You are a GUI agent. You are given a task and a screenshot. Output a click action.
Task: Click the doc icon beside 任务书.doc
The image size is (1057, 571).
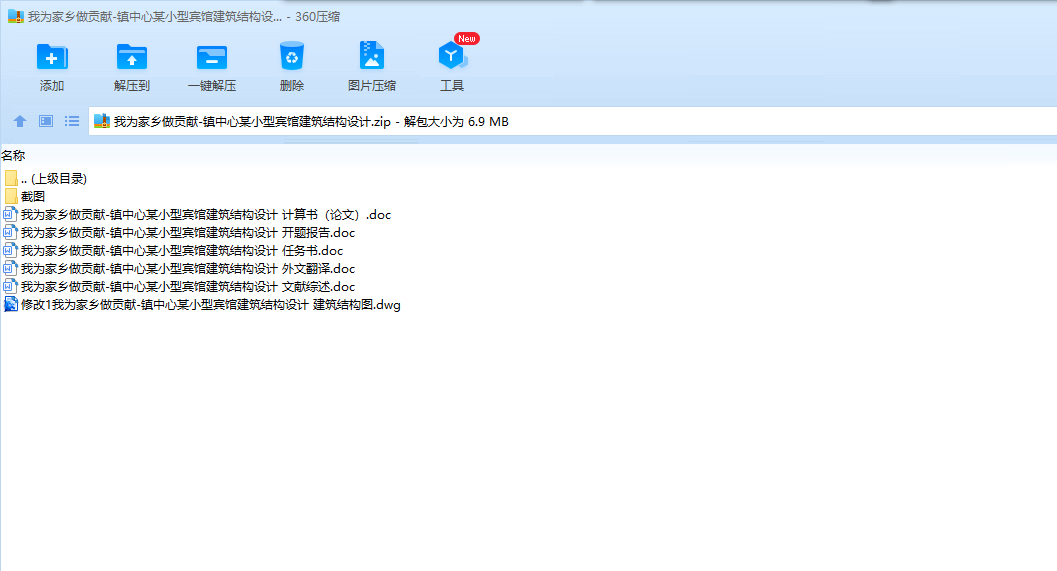coord(11,251)
